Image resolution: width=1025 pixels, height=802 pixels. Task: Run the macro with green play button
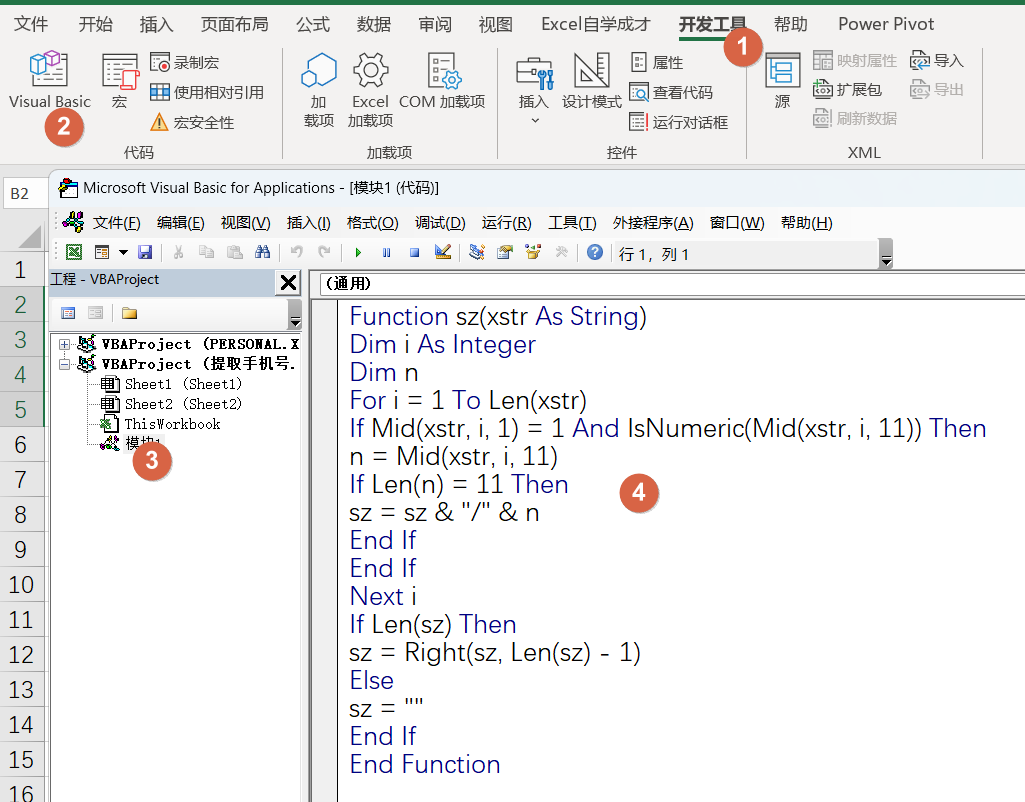click(358, 252)
